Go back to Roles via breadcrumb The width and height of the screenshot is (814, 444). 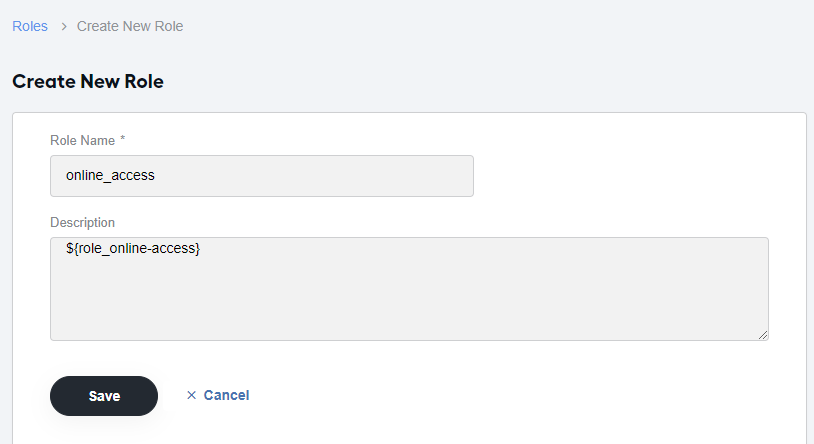(30, 26)
